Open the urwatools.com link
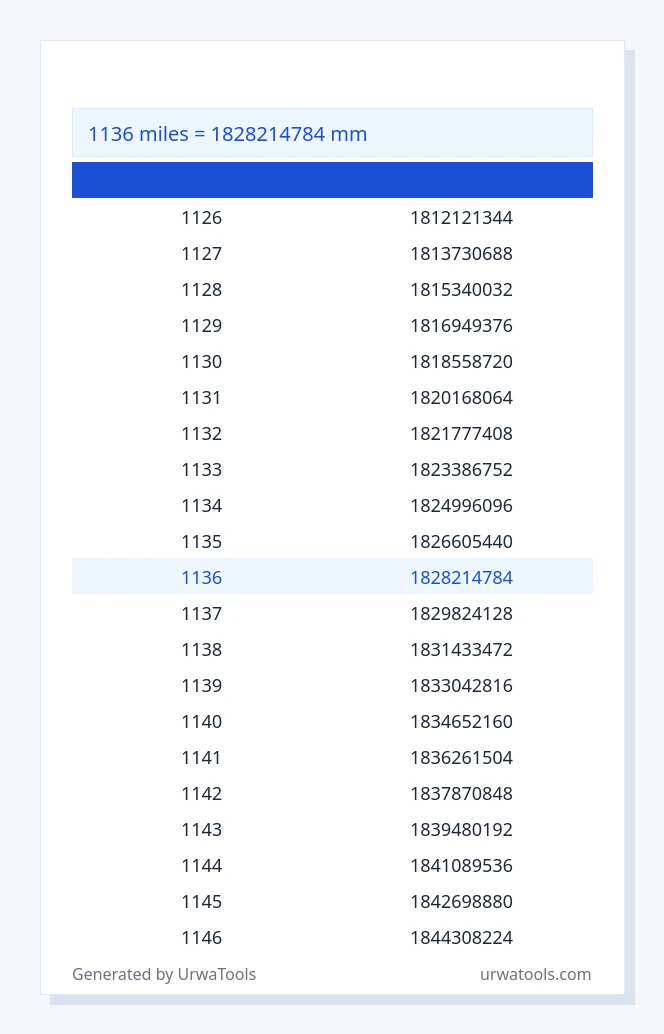The width and height of the screenshot is (664, 1034). click(535, 974)
